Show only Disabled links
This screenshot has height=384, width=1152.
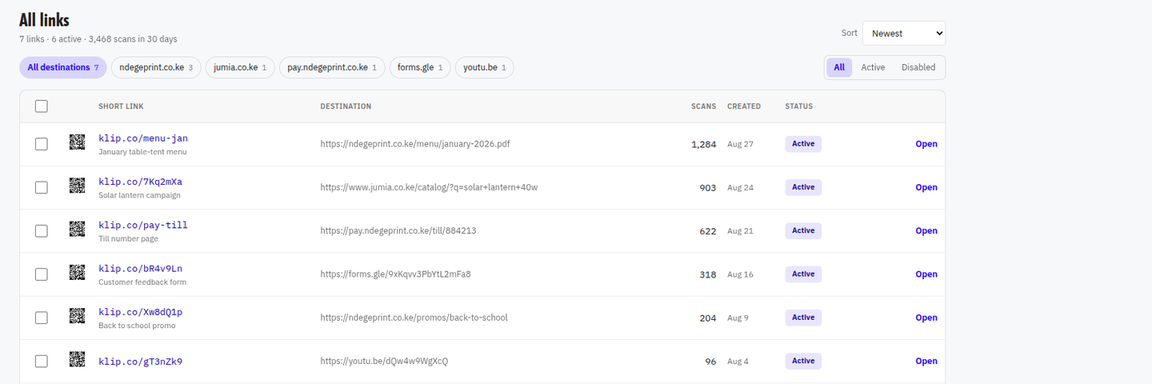pyautogui.click(x=918, y=67)
